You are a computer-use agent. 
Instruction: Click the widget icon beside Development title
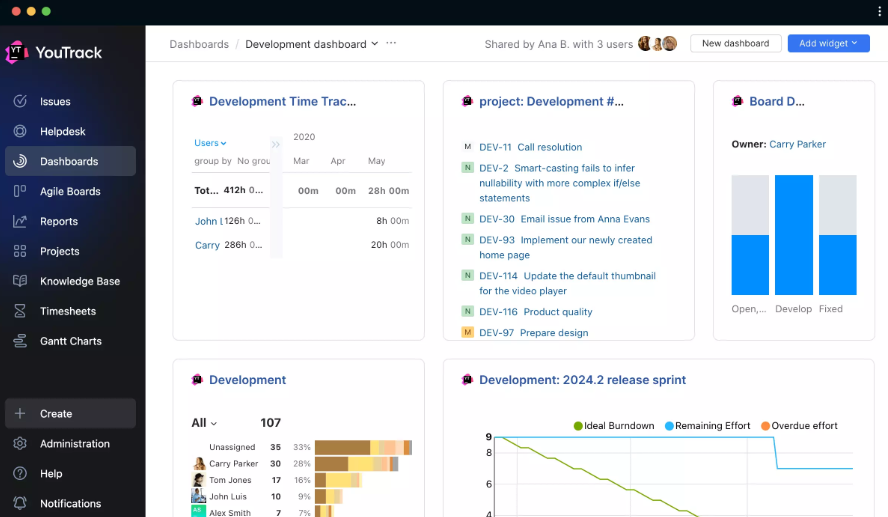[197, 380]
